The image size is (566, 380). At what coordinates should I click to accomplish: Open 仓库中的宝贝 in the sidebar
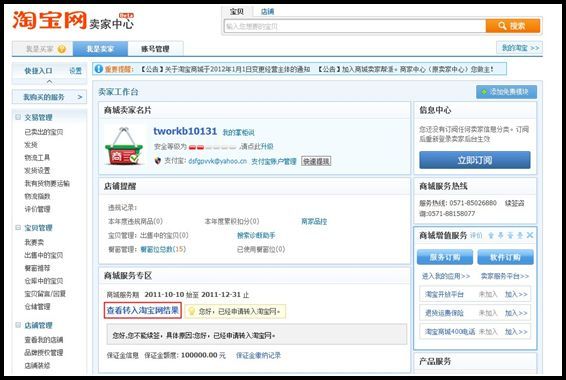point(44,281)
